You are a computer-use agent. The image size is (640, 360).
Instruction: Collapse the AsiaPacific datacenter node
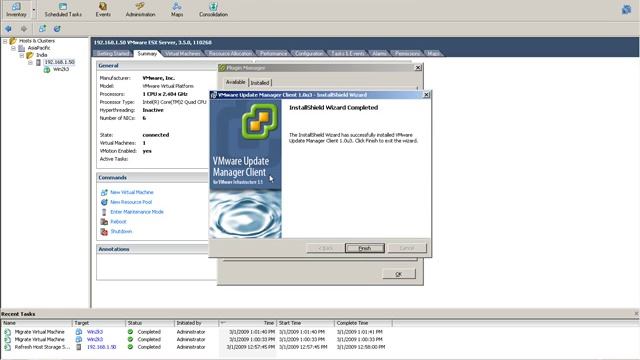[13, 48]
